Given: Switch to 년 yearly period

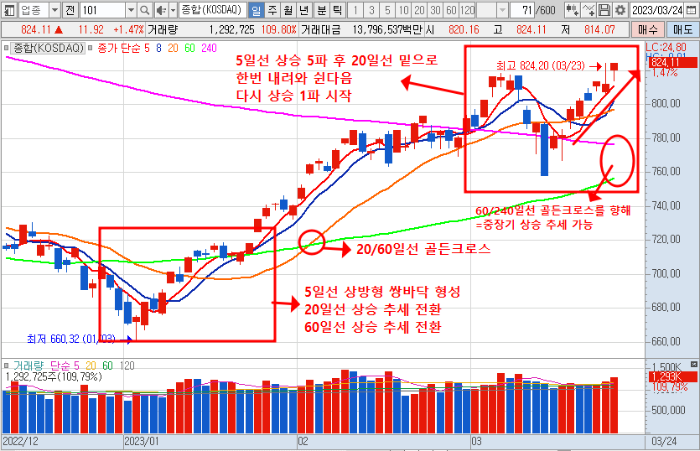Looking at the screenshot, I should 304,10.
